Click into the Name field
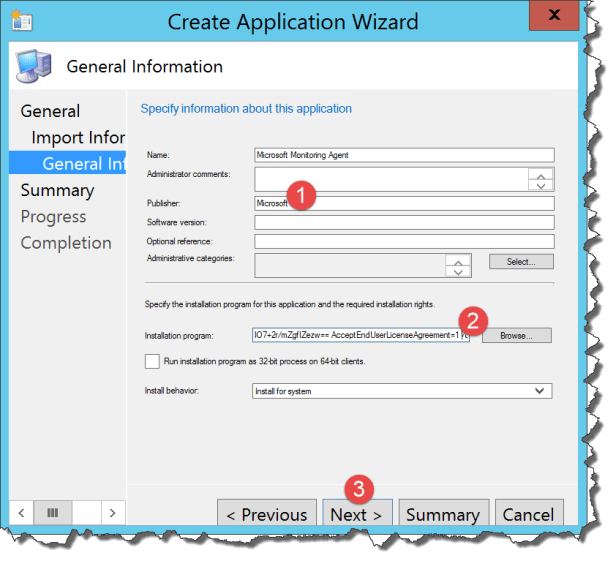 coord(404,155)
